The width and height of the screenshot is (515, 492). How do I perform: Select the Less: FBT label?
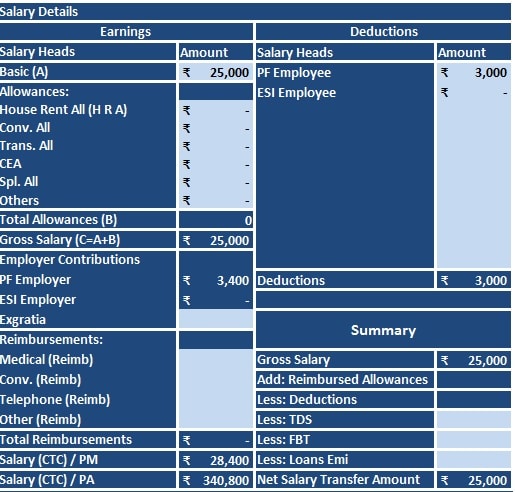(345, 440)
